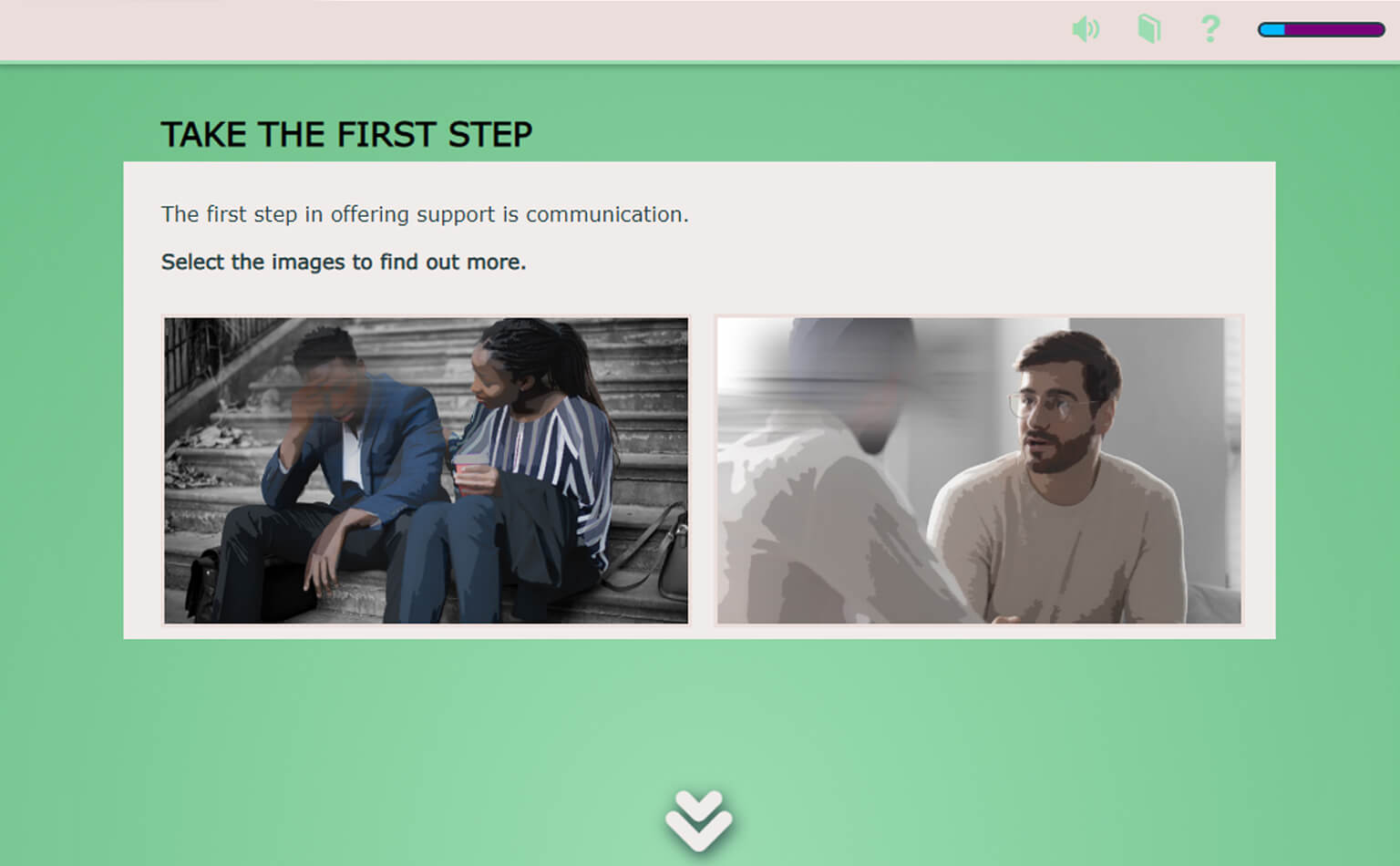
Task: Click the course progress bar in header
Action: pos(1321,30)
